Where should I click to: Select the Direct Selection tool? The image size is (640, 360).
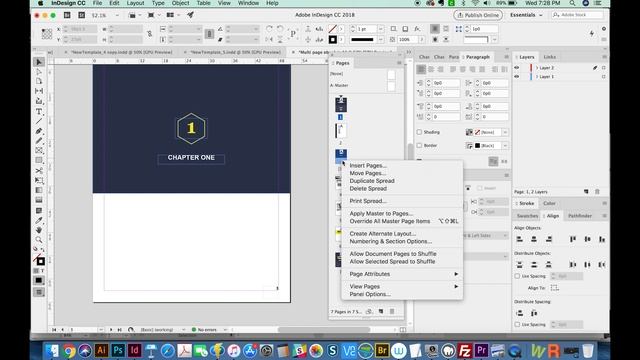coord(39,72)
